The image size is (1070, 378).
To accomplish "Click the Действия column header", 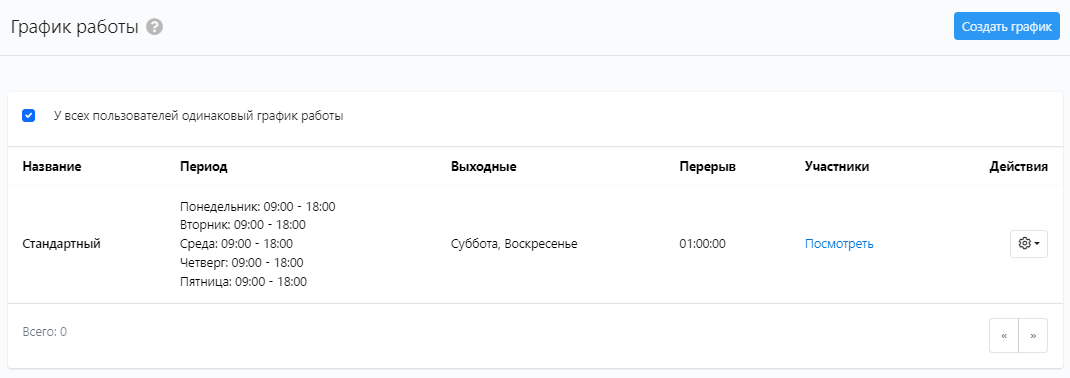I will point(1018,166).
